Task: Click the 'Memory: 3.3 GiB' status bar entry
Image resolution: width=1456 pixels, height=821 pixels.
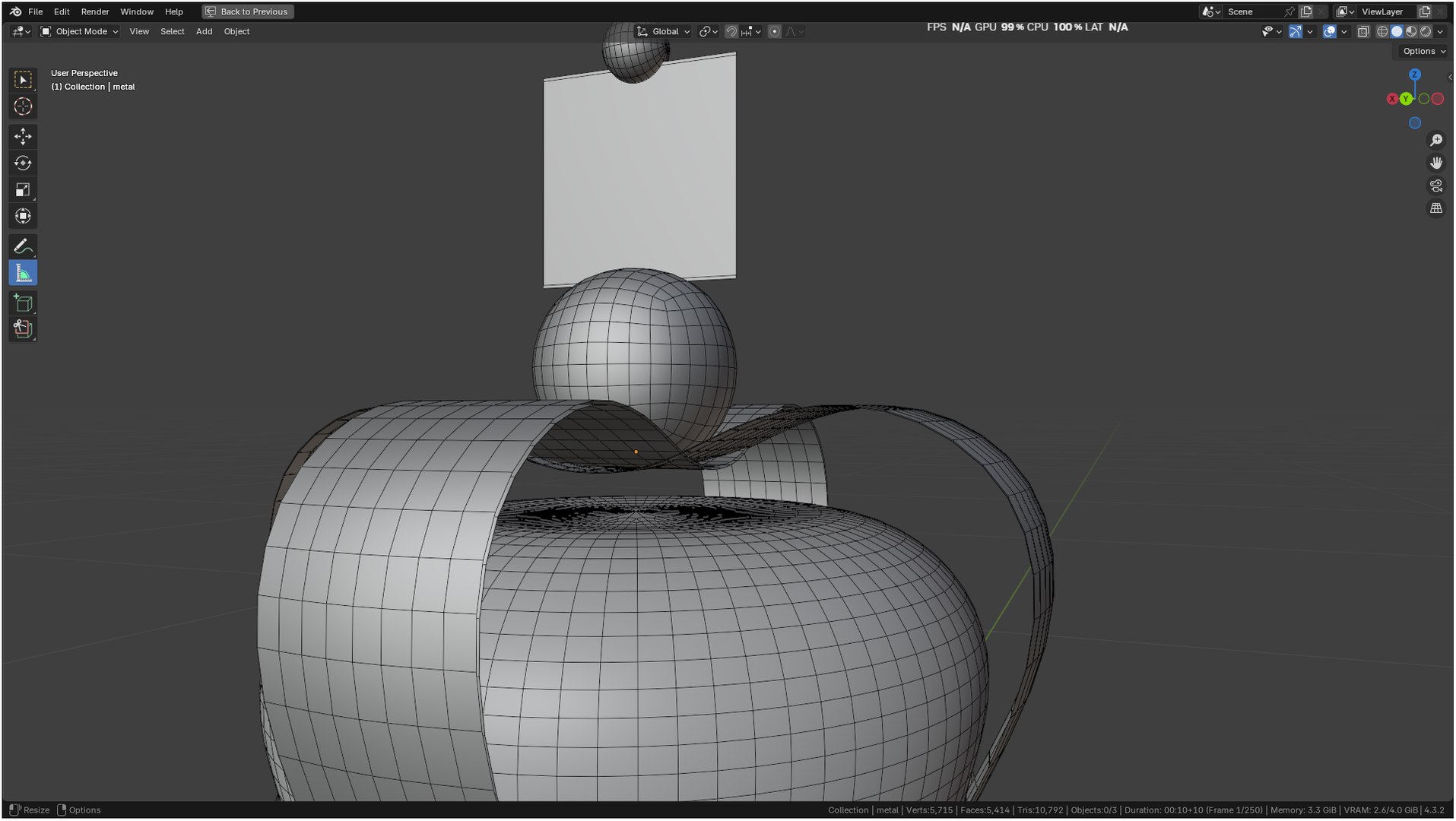Action: pyautogui.click(x=1303, y=810)
